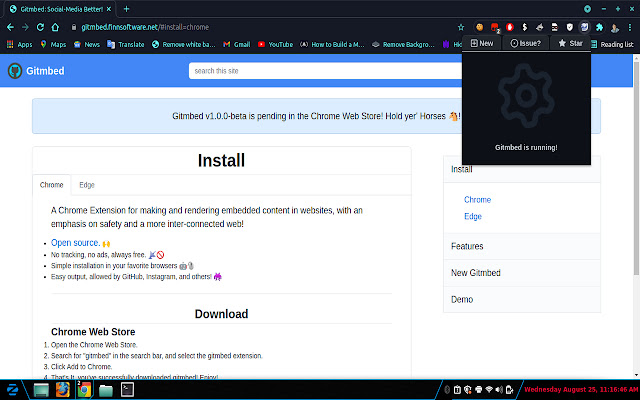The width and height of the screenshot is (640, 400).
Task: Open the cookie extension icon
Action: [480, 27]
